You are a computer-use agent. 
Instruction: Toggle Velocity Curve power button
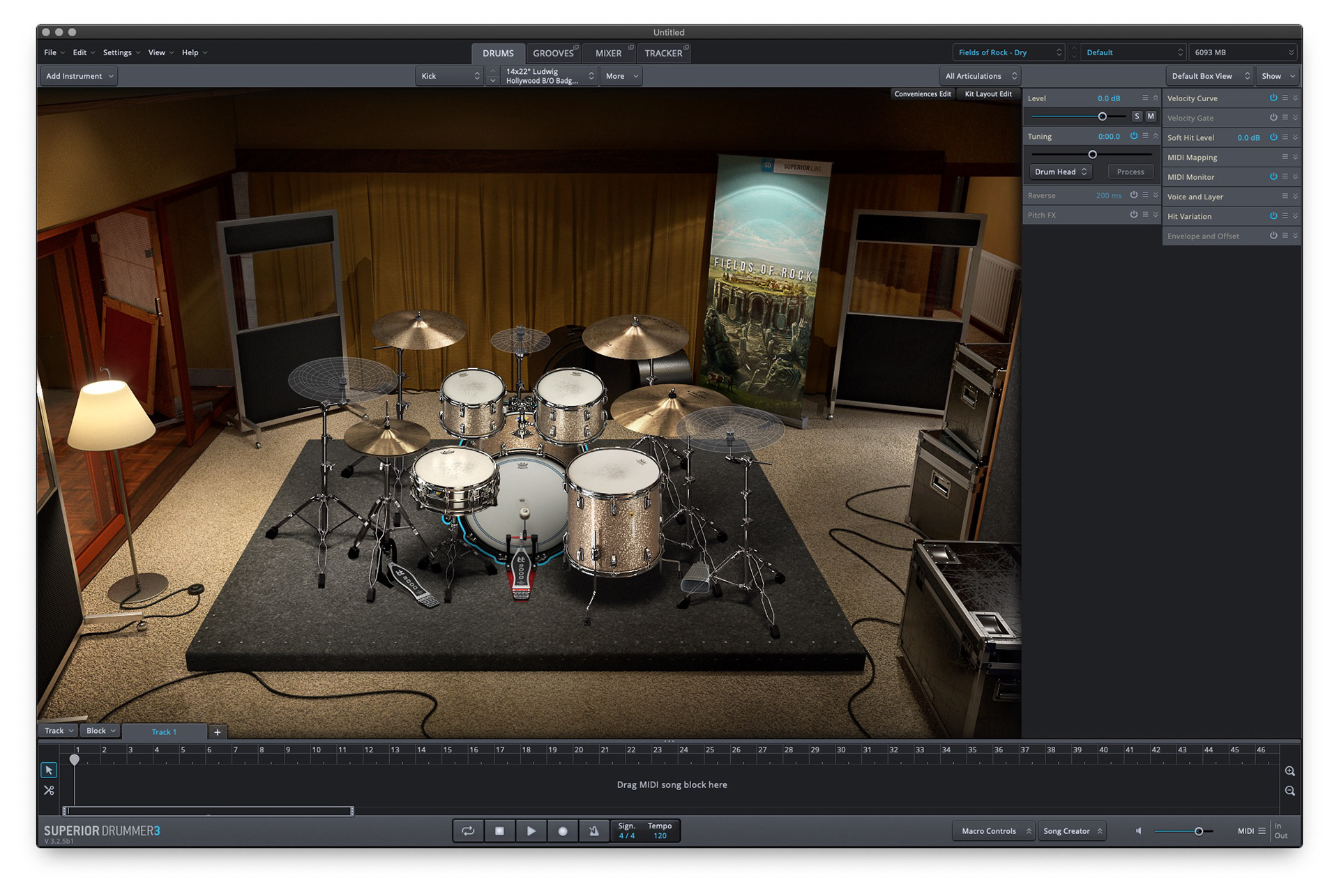(x=1273, y=98)
